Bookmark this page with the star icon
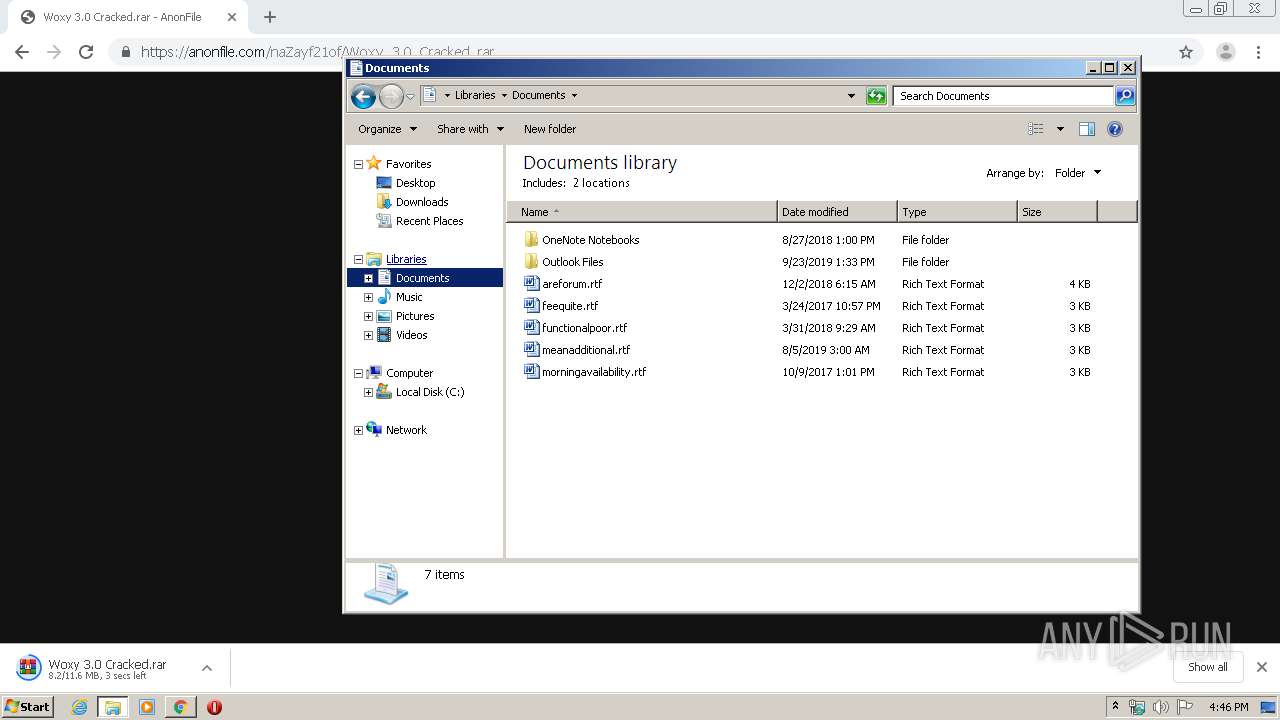1280x720 pixels. pyautogui.click(x=1186, y=52)
